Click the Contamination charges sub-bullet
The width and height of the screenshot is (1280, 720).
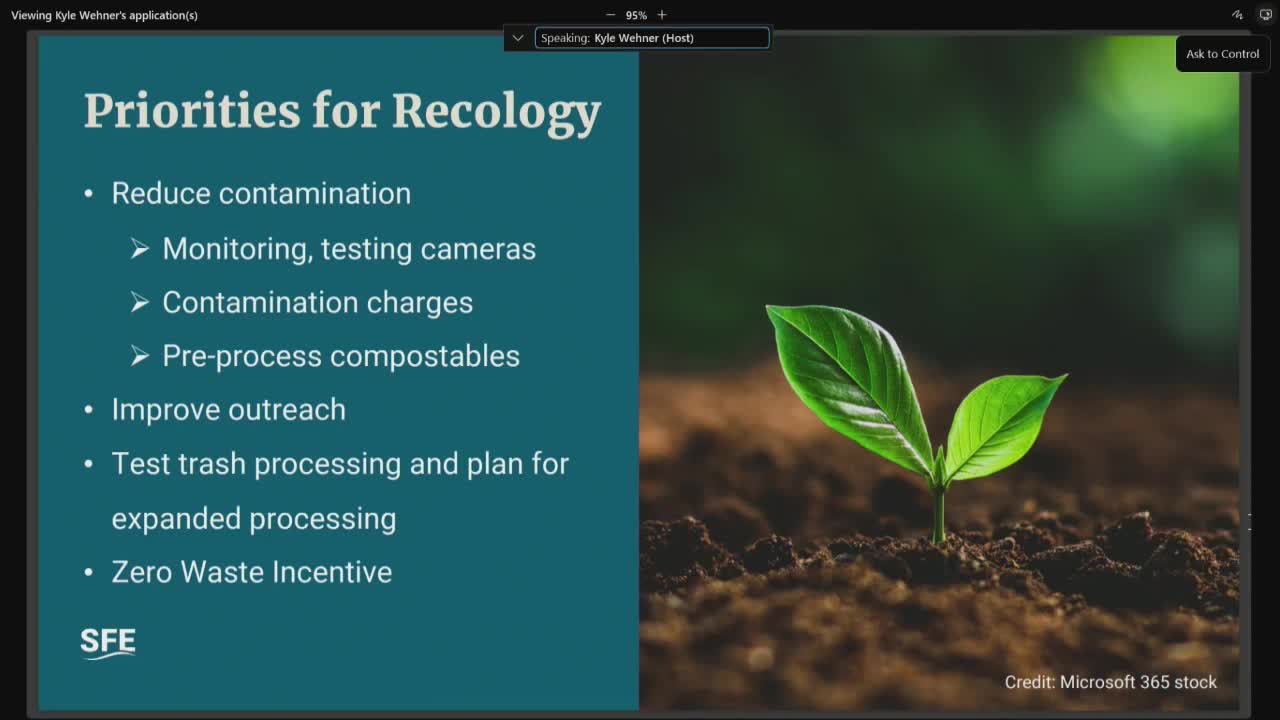click(317, 302)
